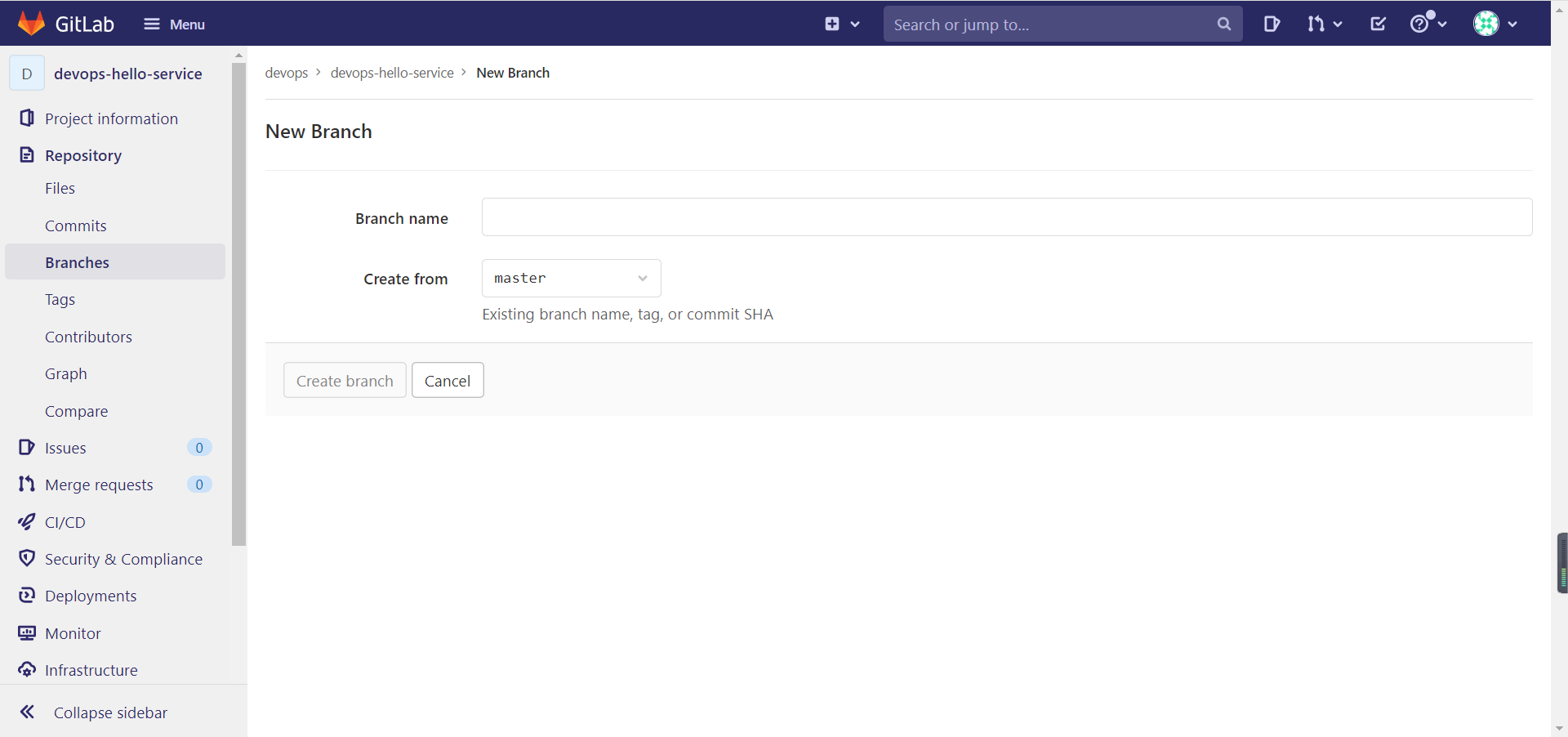Open the Create from master dropdown
Image resolution: width=1568 pixels, height=737 pixels.
click(572, 279)
